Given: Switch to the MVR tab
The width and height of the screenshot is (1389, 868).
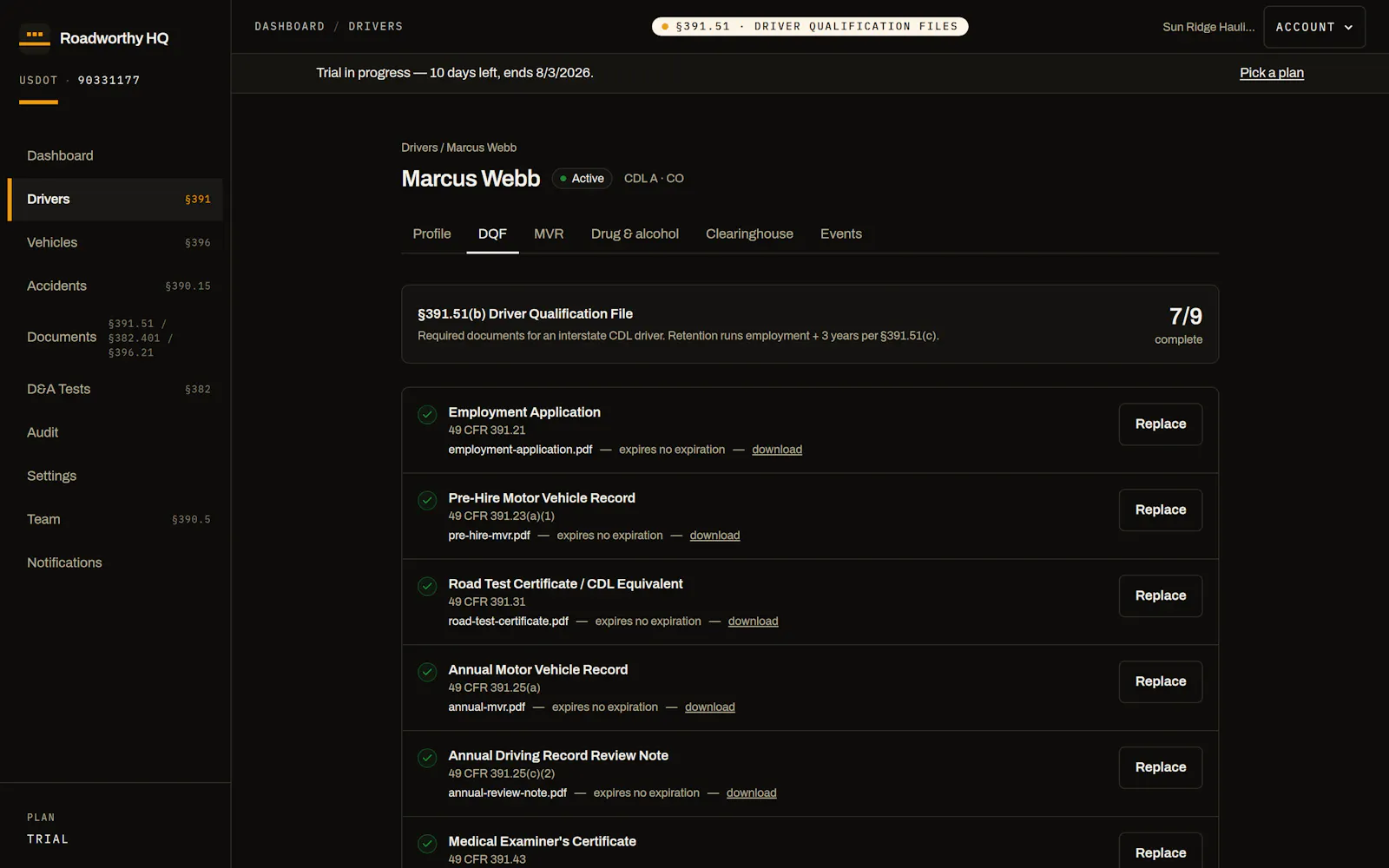Looking at the screenshot, I should [549, 234].
